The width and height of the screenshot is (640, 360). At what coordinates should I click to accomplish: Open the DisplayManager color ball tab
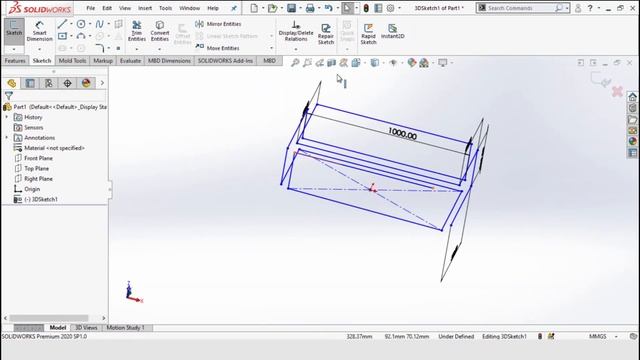(x=86, y=83)
